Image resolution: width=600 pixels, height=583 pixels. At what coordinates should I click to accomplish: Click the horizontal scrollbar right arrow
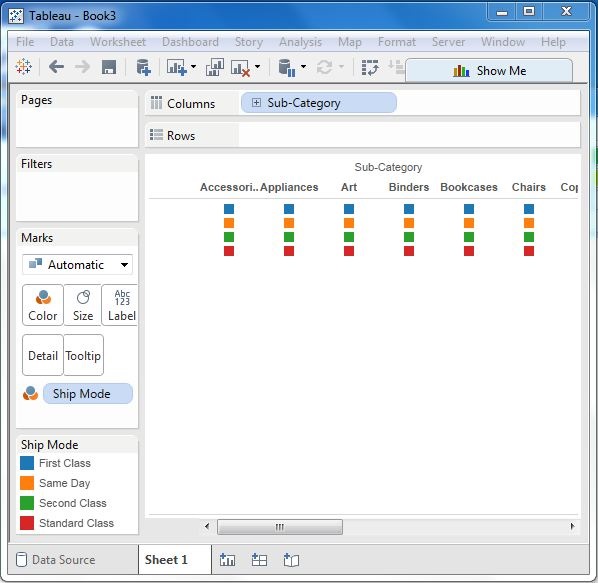572,526
